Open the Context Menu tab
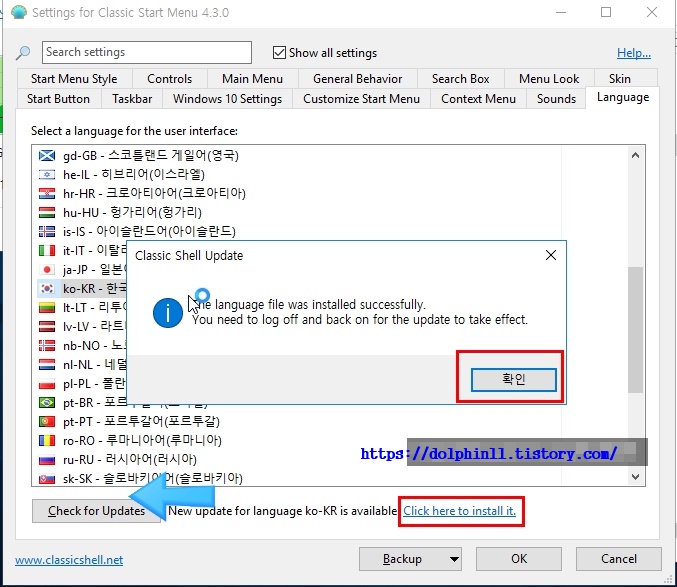677x587 pixels. pos(478,99)
